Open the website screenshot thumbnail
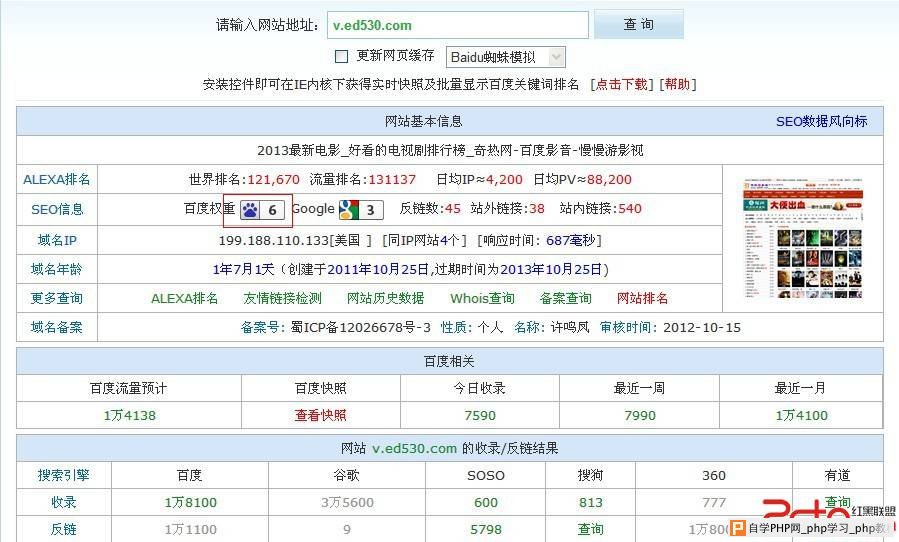The image size is (899, 542). coord(802,239)
